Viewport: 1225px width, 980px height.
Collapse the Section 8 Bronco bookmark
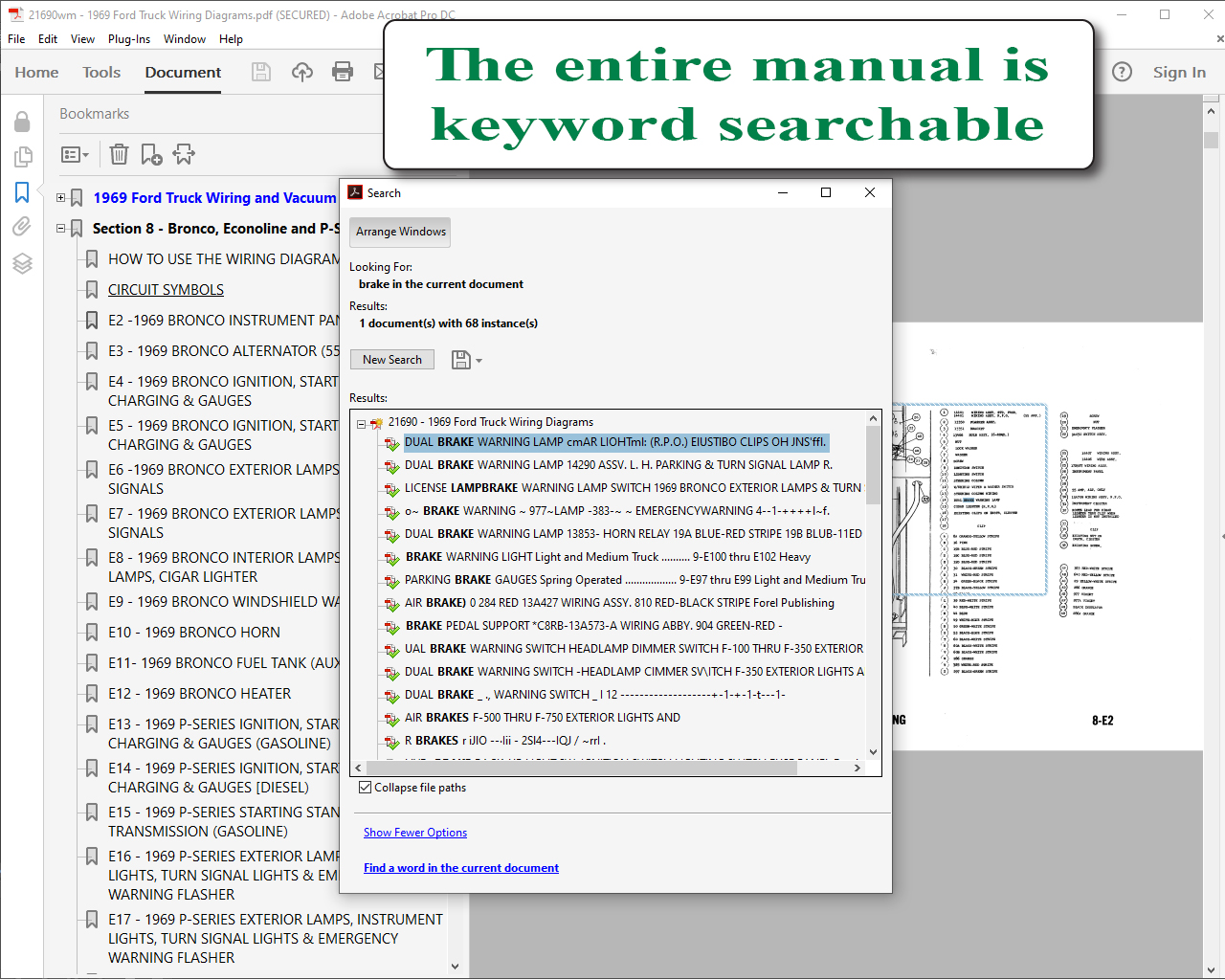pos(61,229)
